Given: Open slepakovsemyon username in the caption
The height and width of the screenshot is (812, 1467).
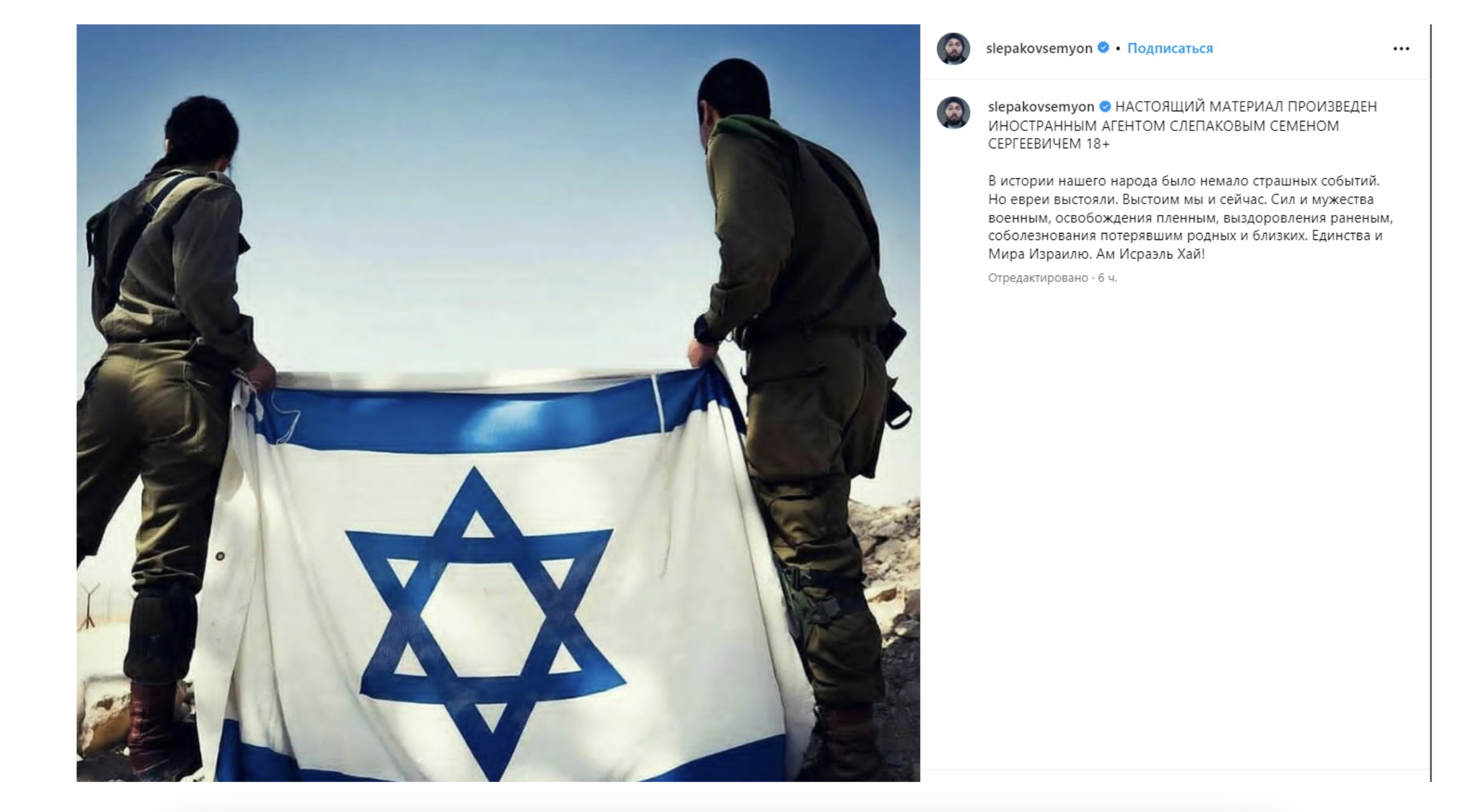Looking at the screenshot, I should coord(1040,106).
